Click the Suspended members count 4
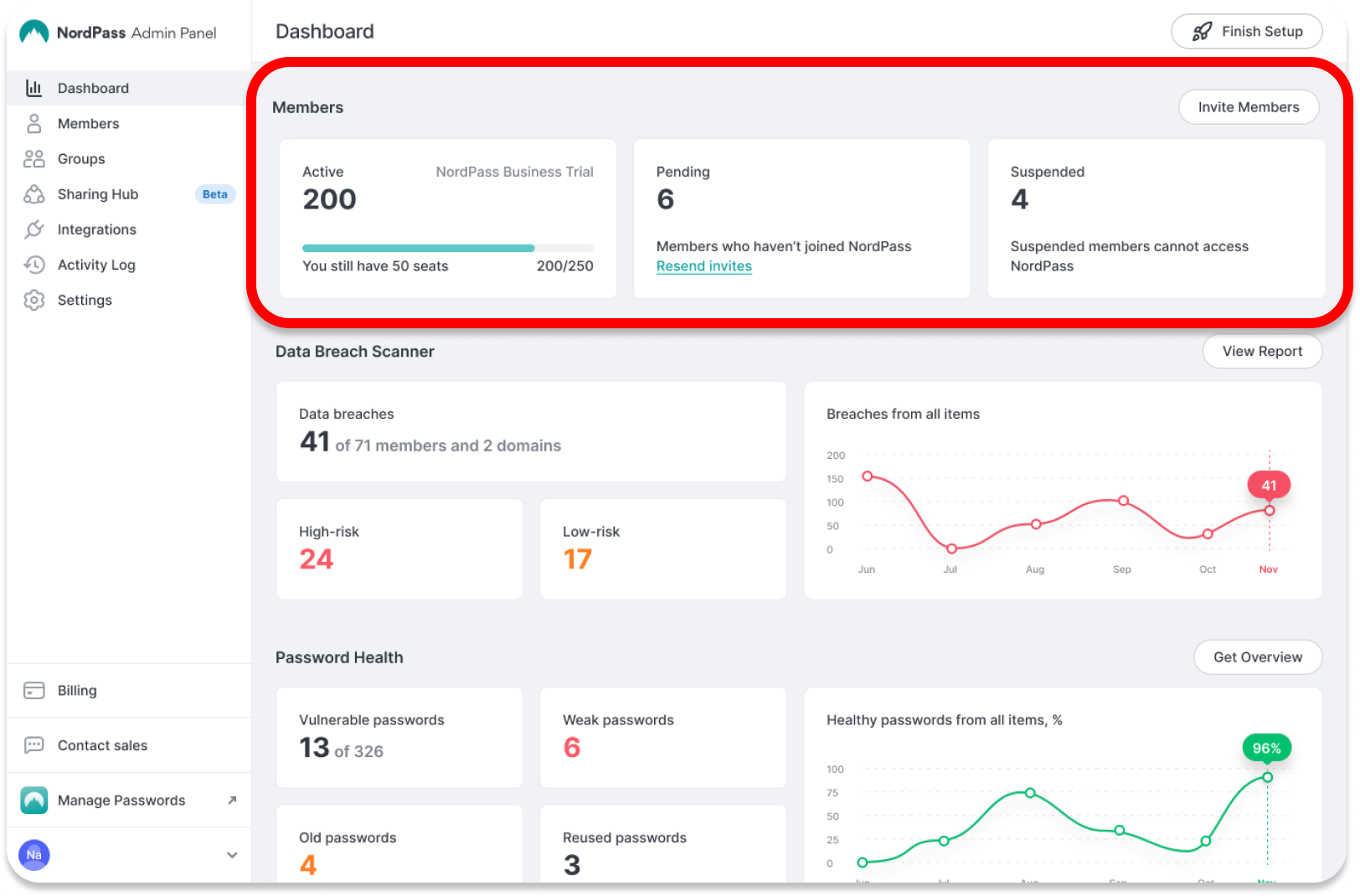The width and height of the screenshot is (1360, 896). [1019, 199]
